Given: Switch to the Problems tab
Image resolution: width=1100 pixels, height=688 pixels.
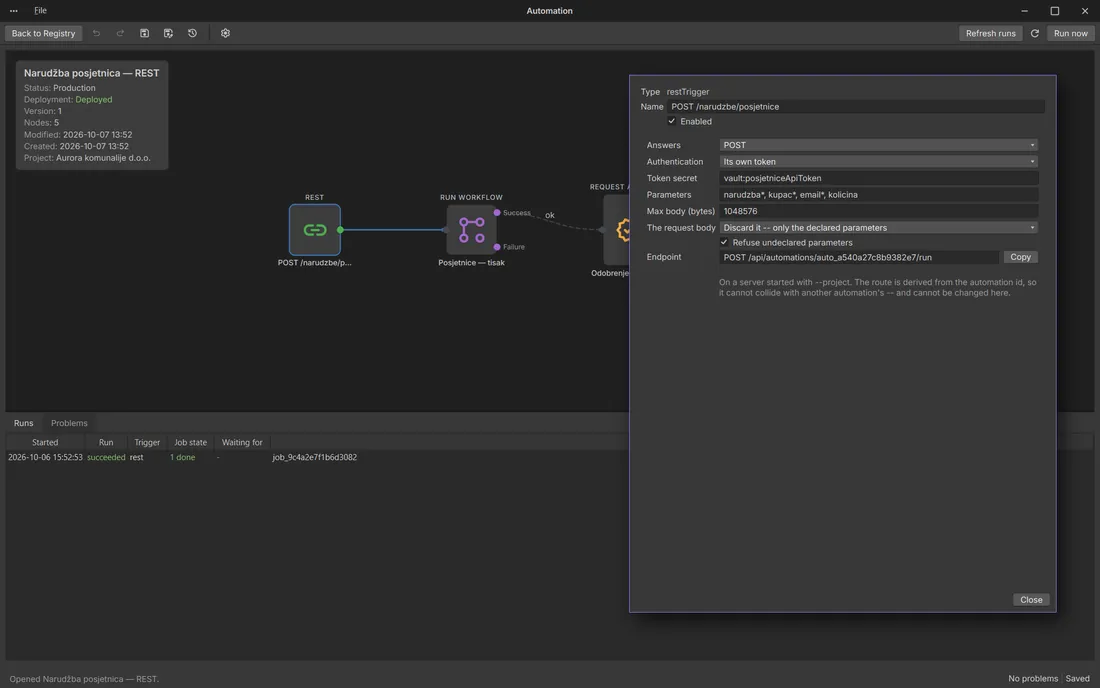Looking at the screenshot, I should tap(69, 423).
